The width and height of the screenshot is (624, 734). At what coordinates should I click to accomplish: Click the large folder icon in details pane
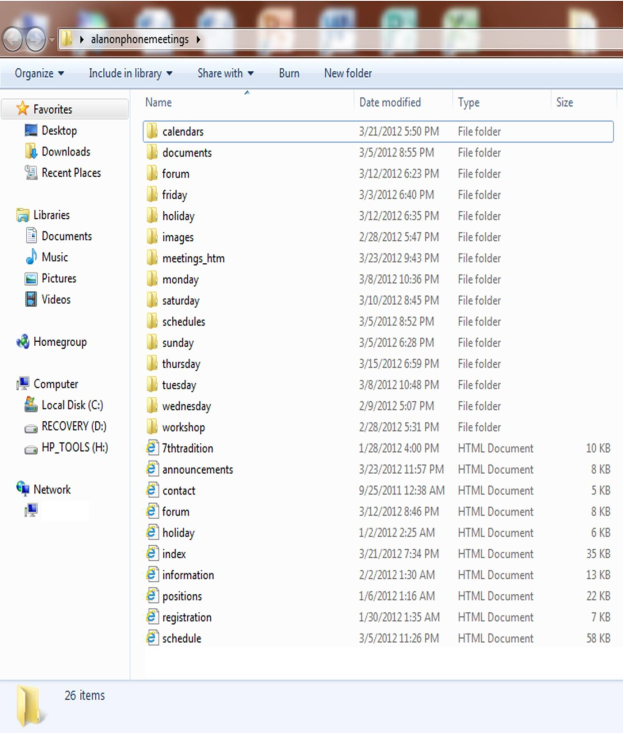(31, 706)
